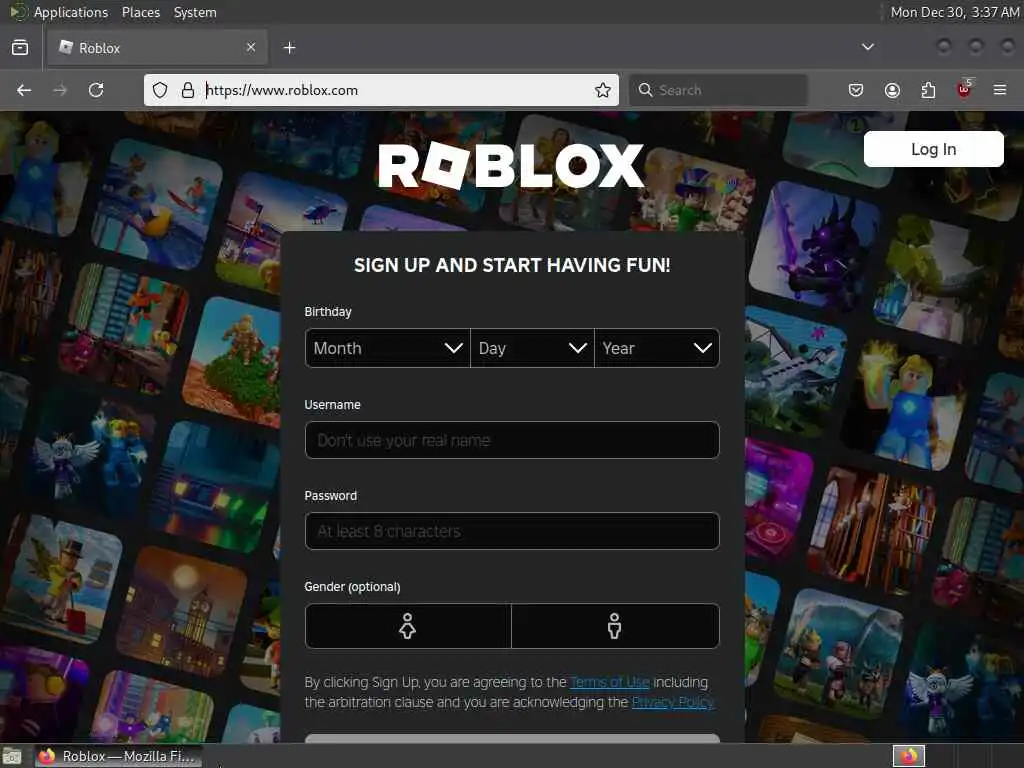The width and height of the screenshot is (1024, 768).
Task: Select the Roblox browser tab
Action: (x=157, y=48)
